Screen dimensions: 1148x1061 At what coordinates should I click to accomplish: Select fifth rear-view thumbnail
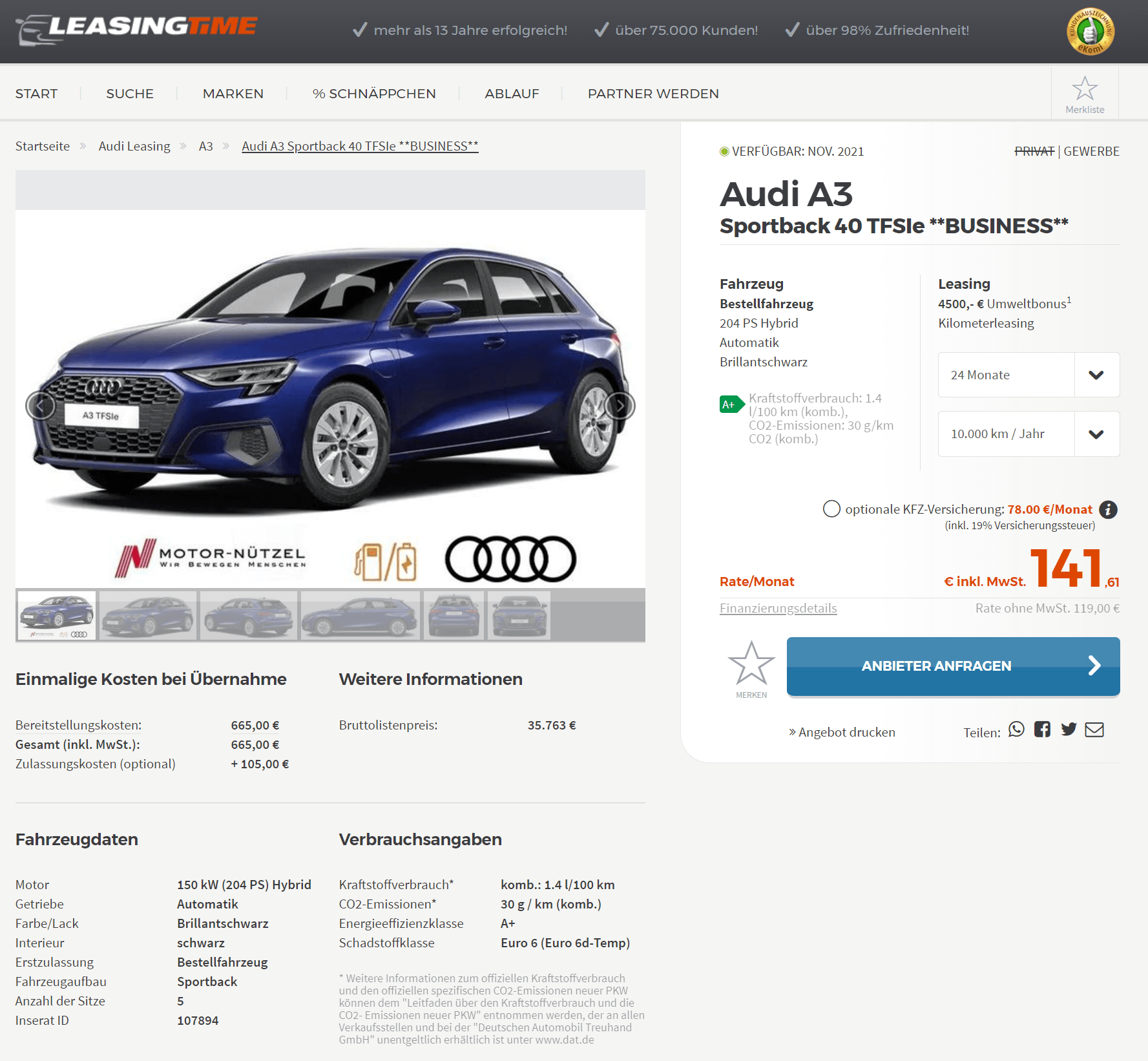454,615
